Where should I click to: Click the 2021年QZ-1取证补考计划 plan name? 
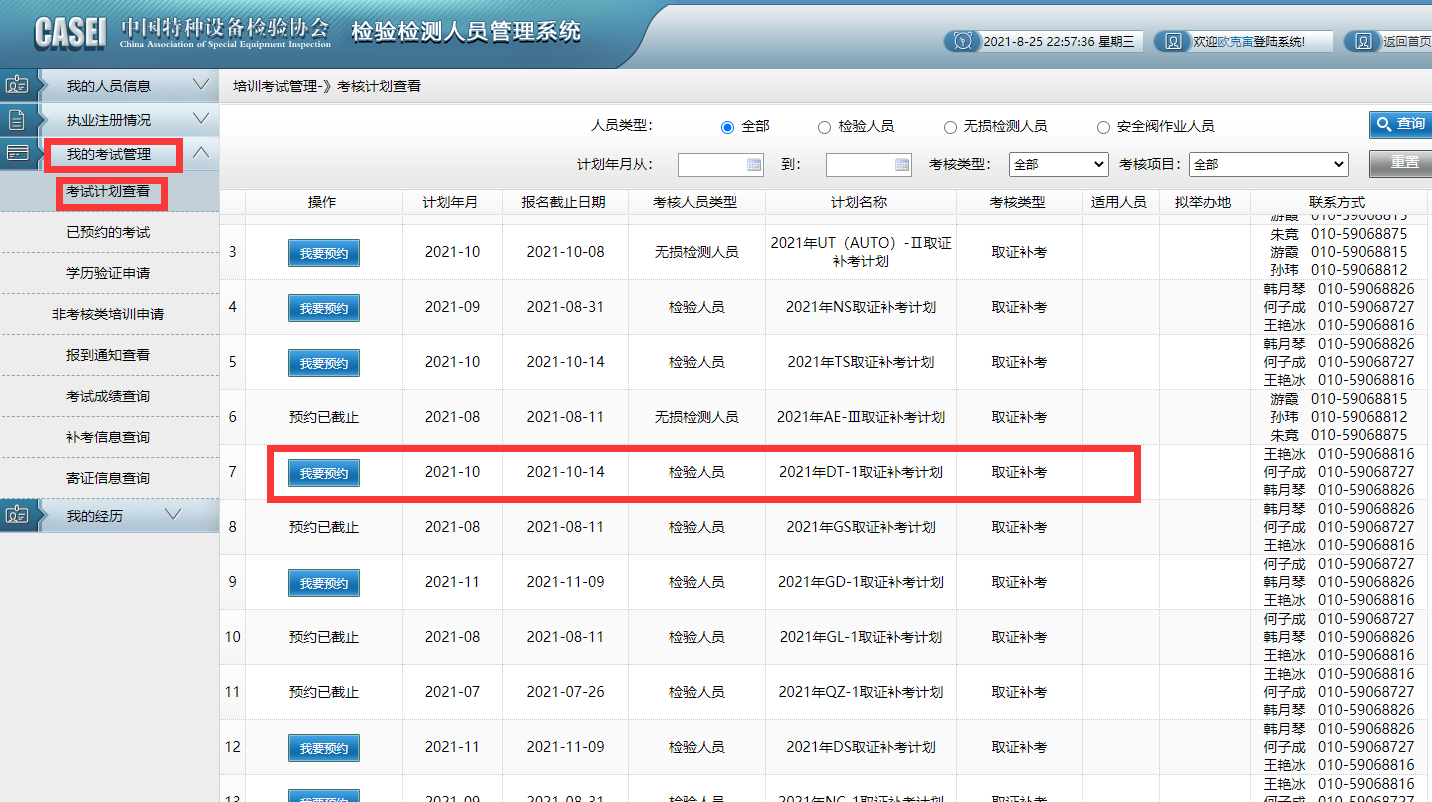(x=860, y=692)
